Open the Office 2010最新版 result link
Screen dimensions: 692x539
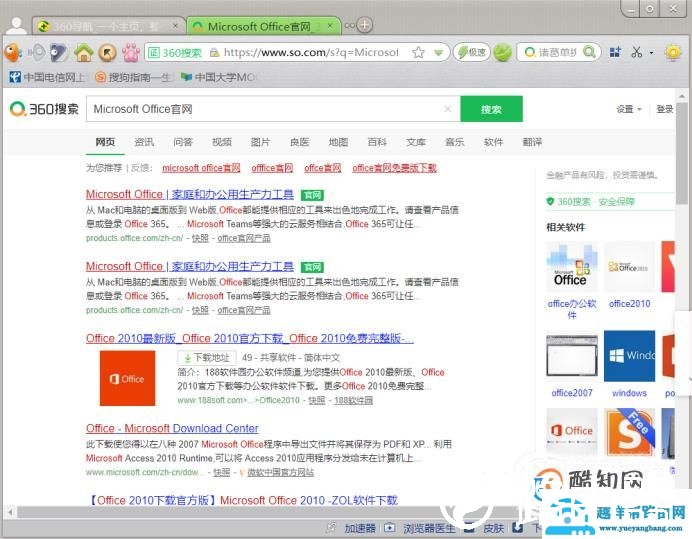click(x=250, y=339)
